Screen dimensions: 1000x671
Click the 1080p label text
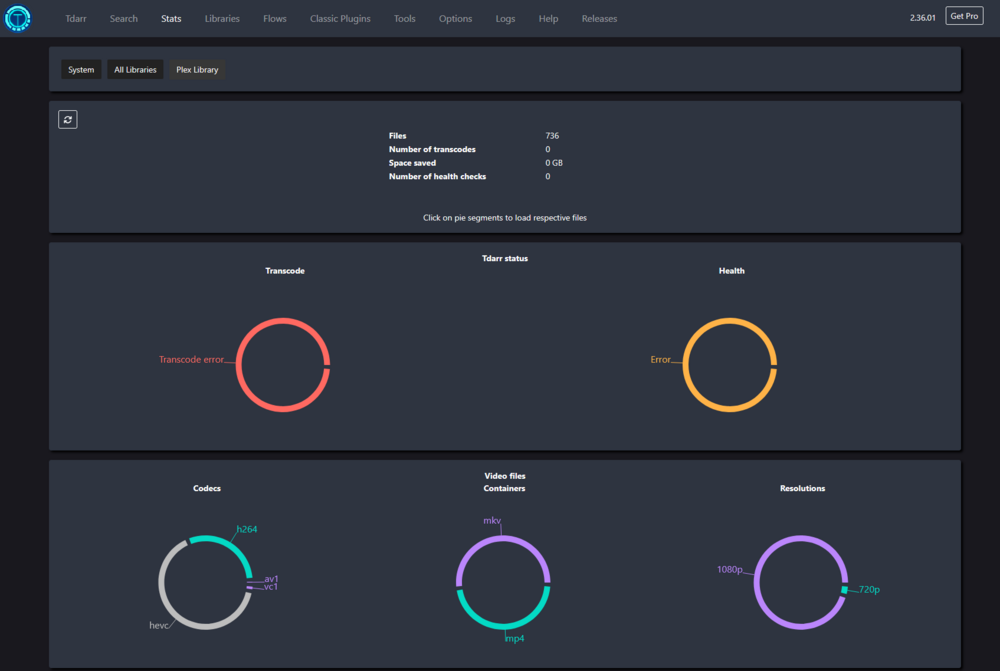(x=730, y=570)
